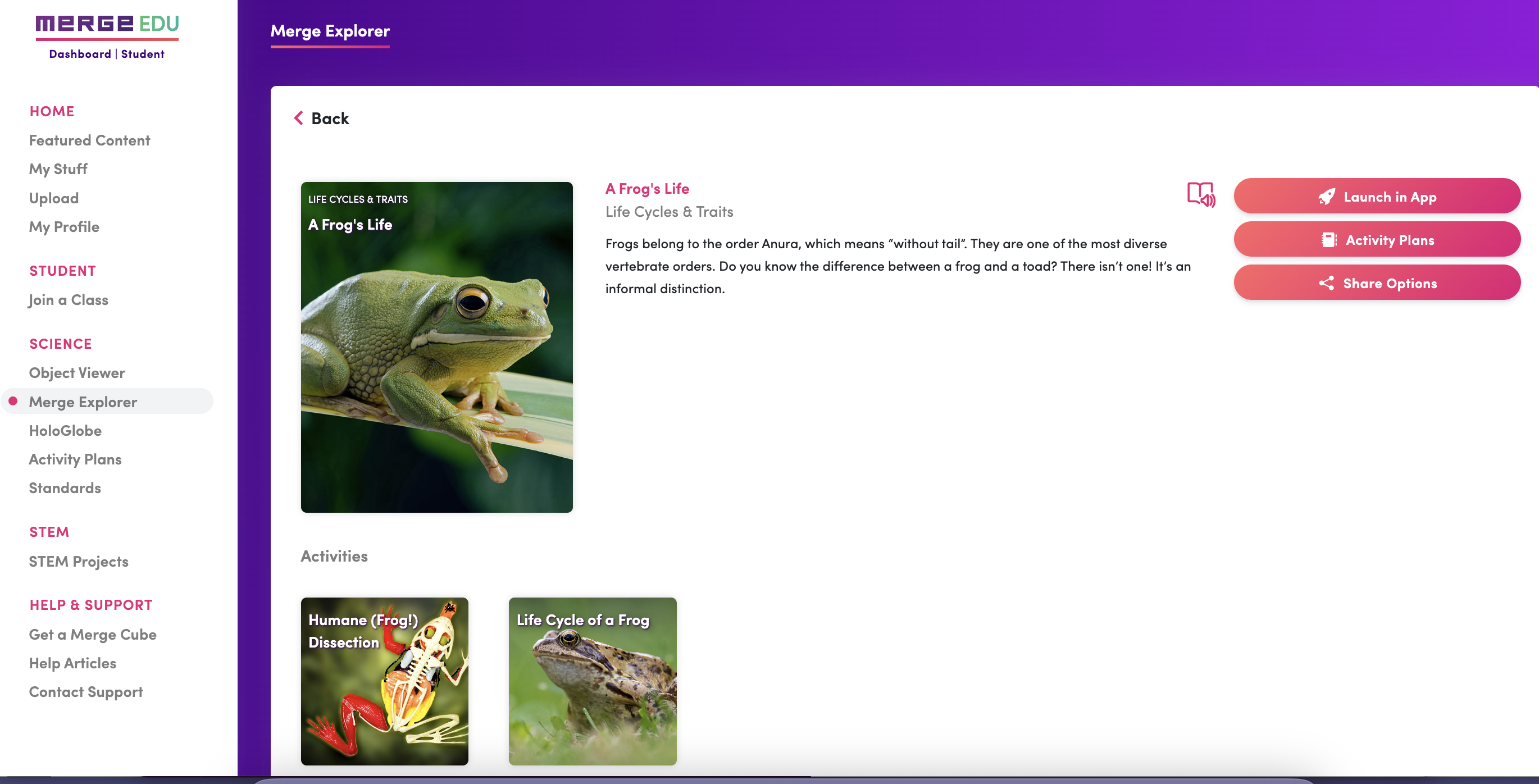
Task: Open My Stuff in the sidebar
Action: tap(58, 169)
